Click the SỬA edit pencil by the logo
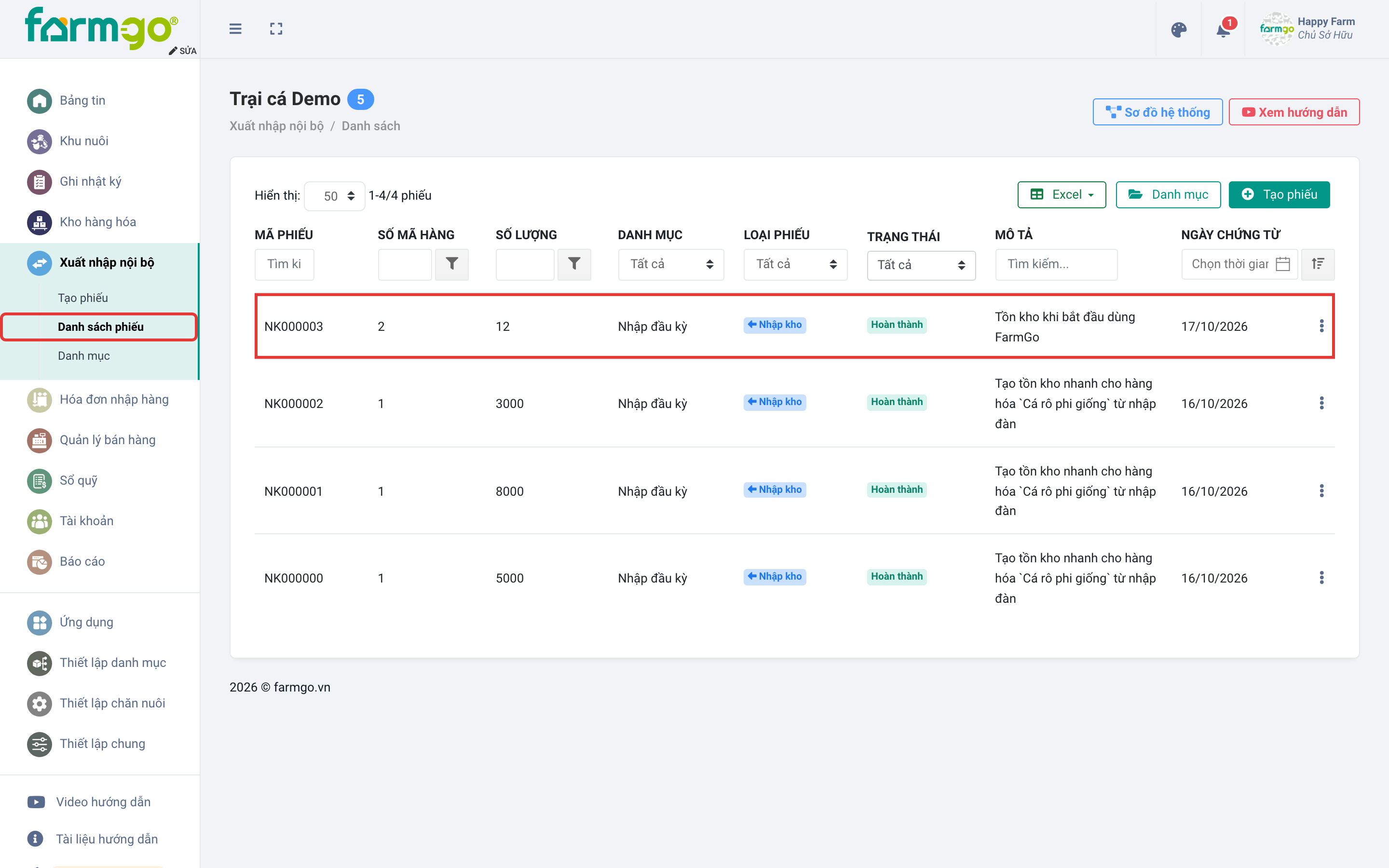Image resolution: width=1389 pixels, height=868 pixels. tap(182, 51)
